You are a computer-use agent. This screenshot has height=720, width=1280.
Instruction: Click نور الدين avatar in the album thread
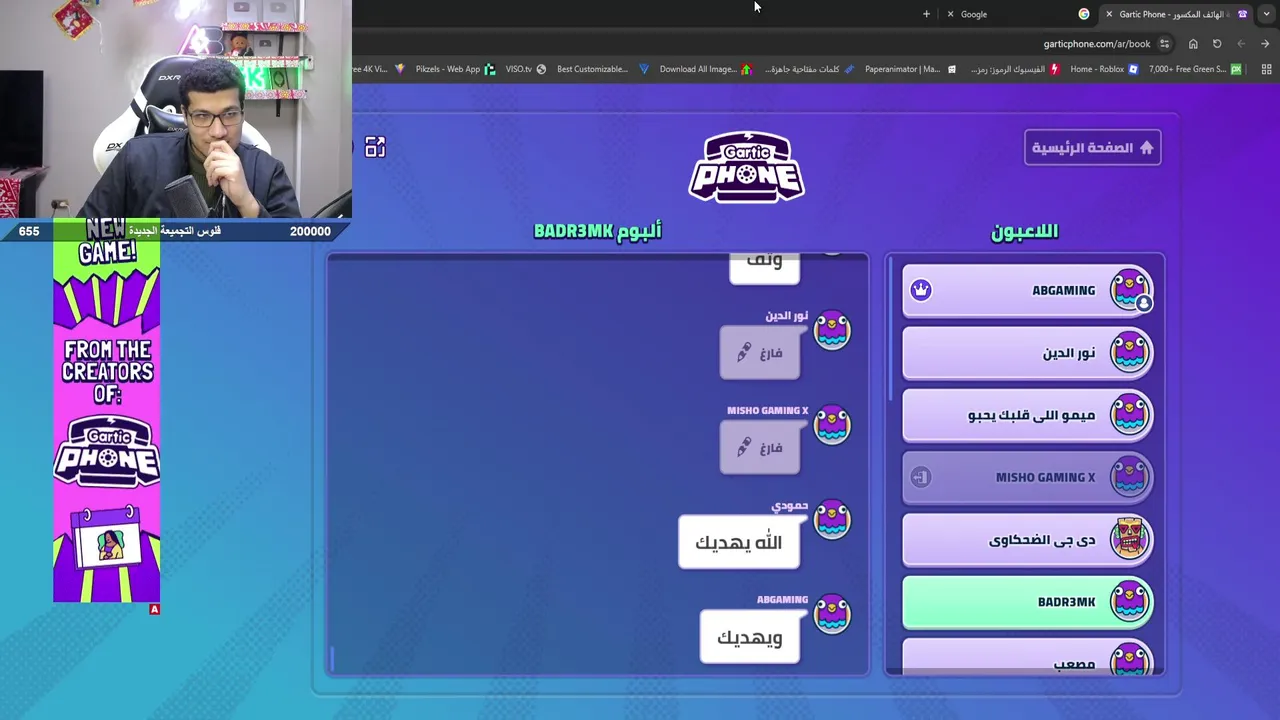click(x=832, y=331)
